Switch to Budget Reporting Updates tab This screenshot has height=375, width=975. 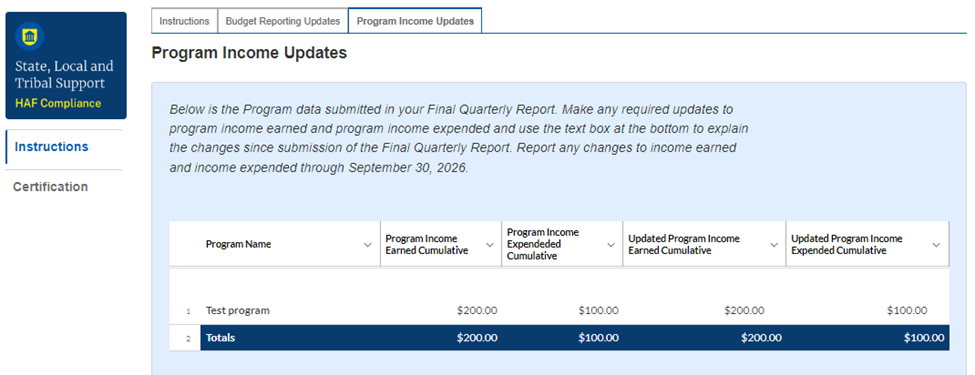point(283,21)
